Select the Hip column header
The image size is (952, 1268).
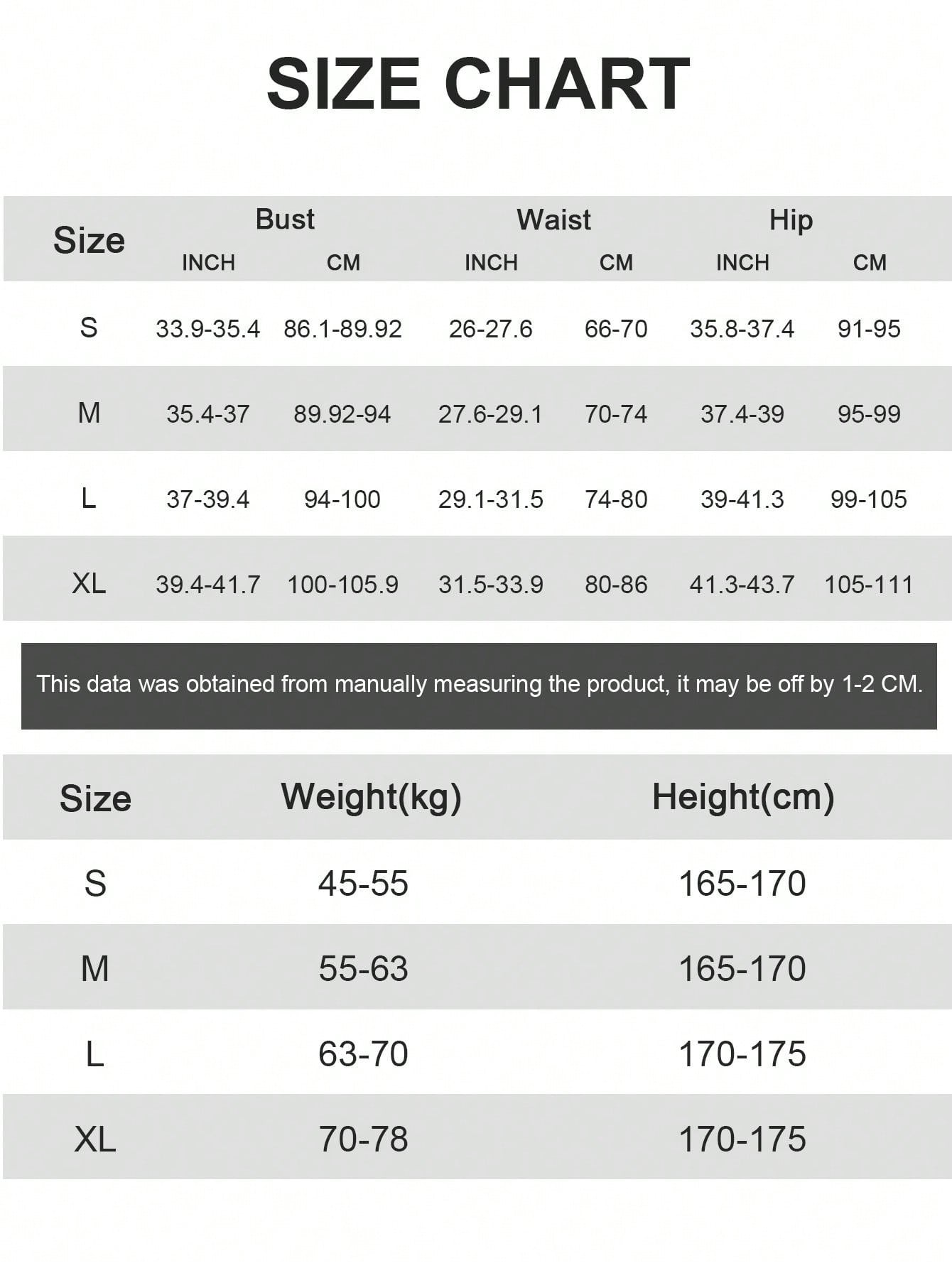(x=791, y=221)
